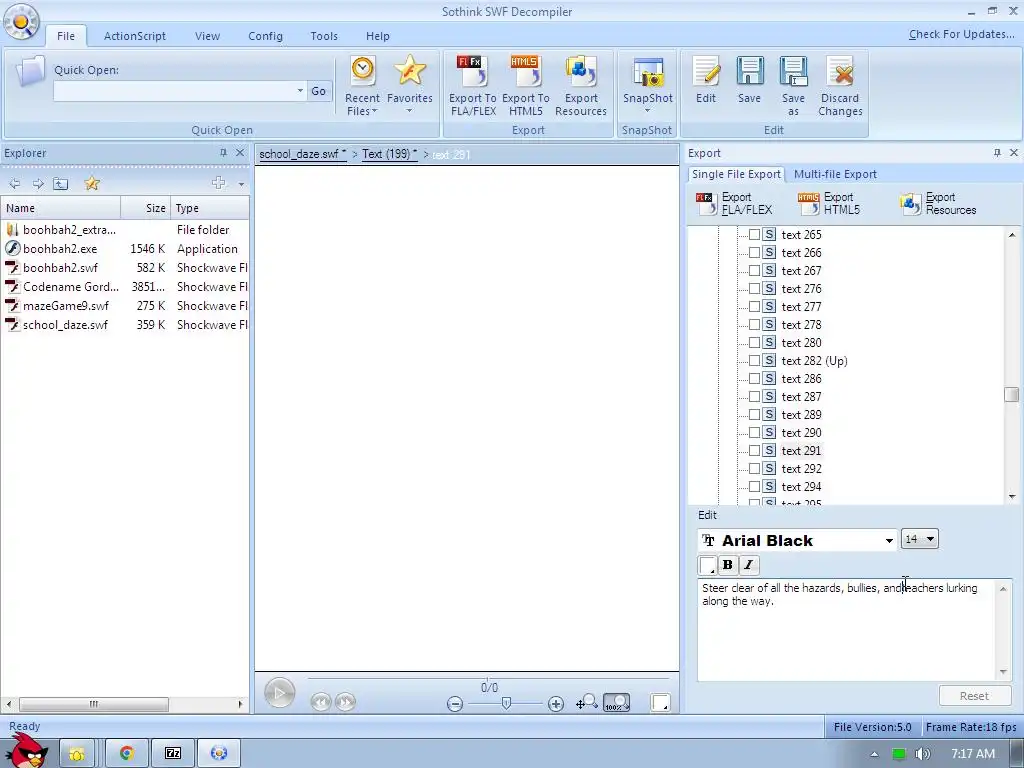This screenshot has height=768, width=1024.
Task: Click the Explorer add (plus) icon
Action: (219, 183)
